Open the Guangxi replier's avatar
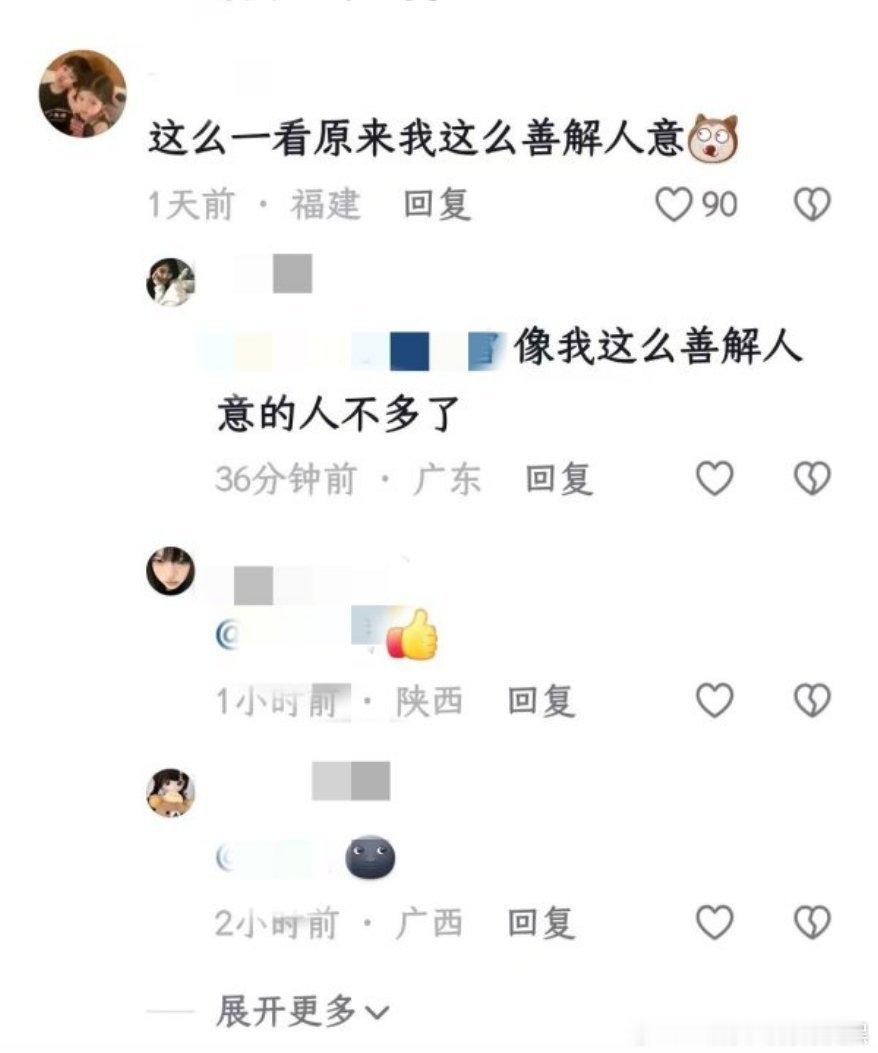The width and height of the screenshot is (878, 1053). (x=171, y=792)
